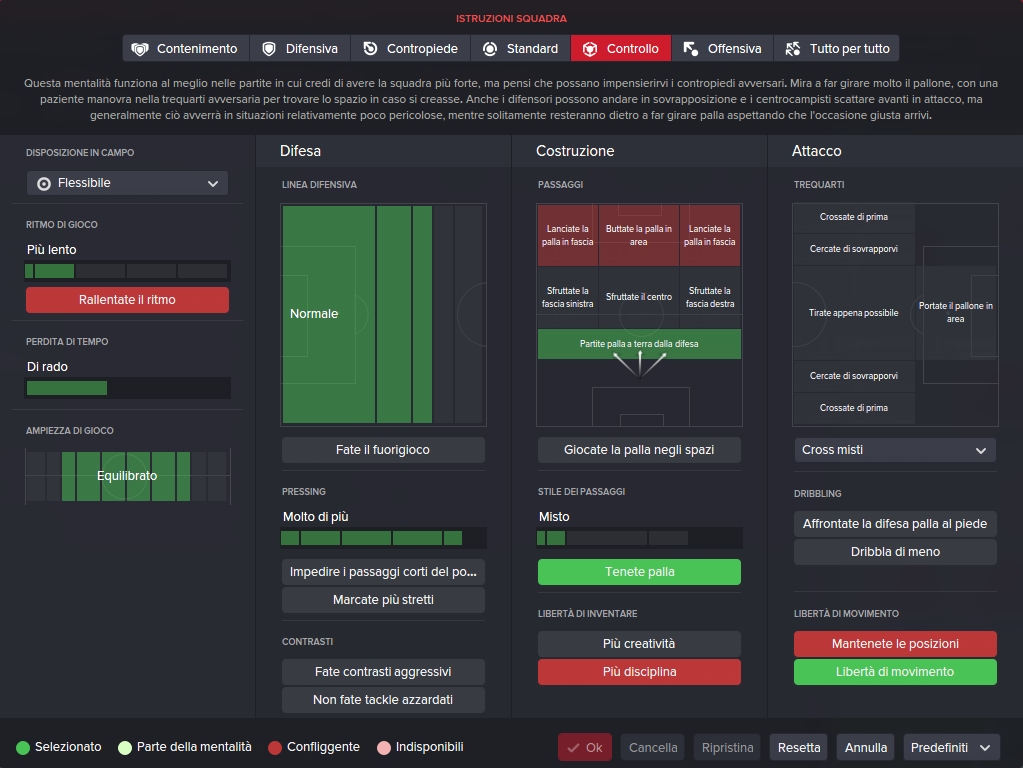The height and width of the screenshot is (768, 1023).
Task: Set Linea difensiva height on pitch
Action: click(x=384, y=315)
